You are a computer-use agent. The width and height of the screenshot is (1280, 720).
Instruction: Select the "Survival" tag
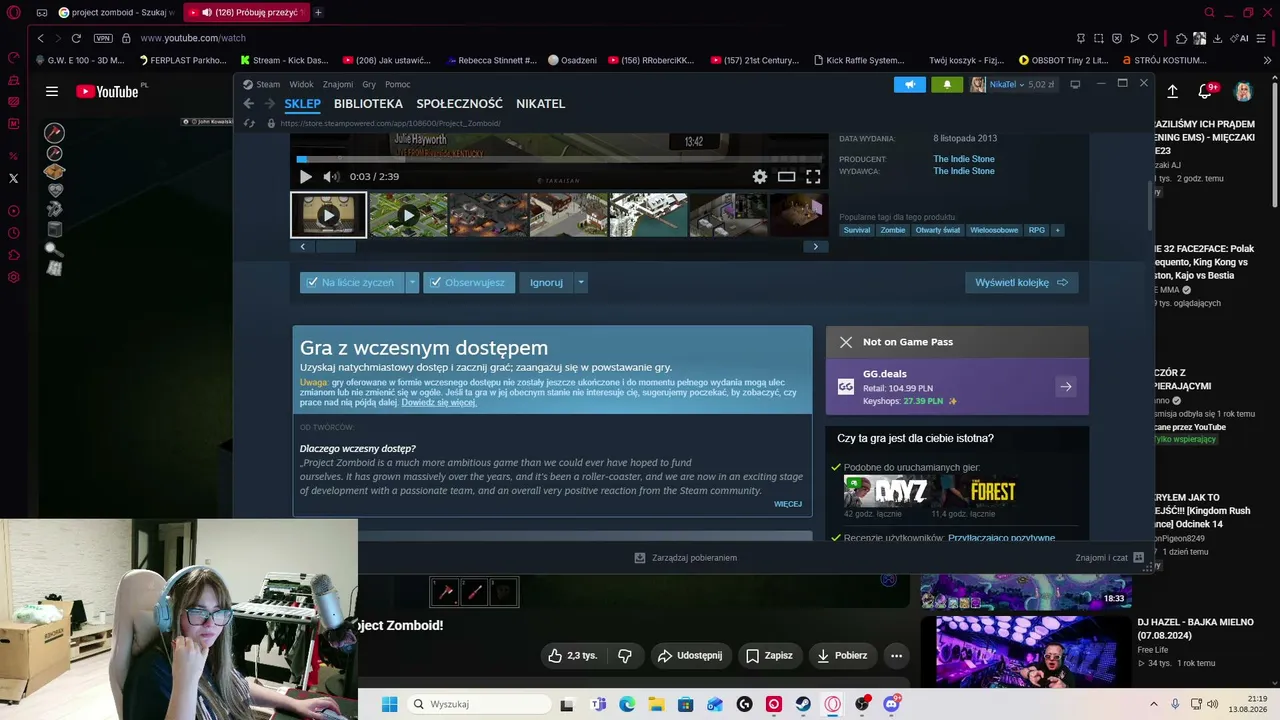857,230
